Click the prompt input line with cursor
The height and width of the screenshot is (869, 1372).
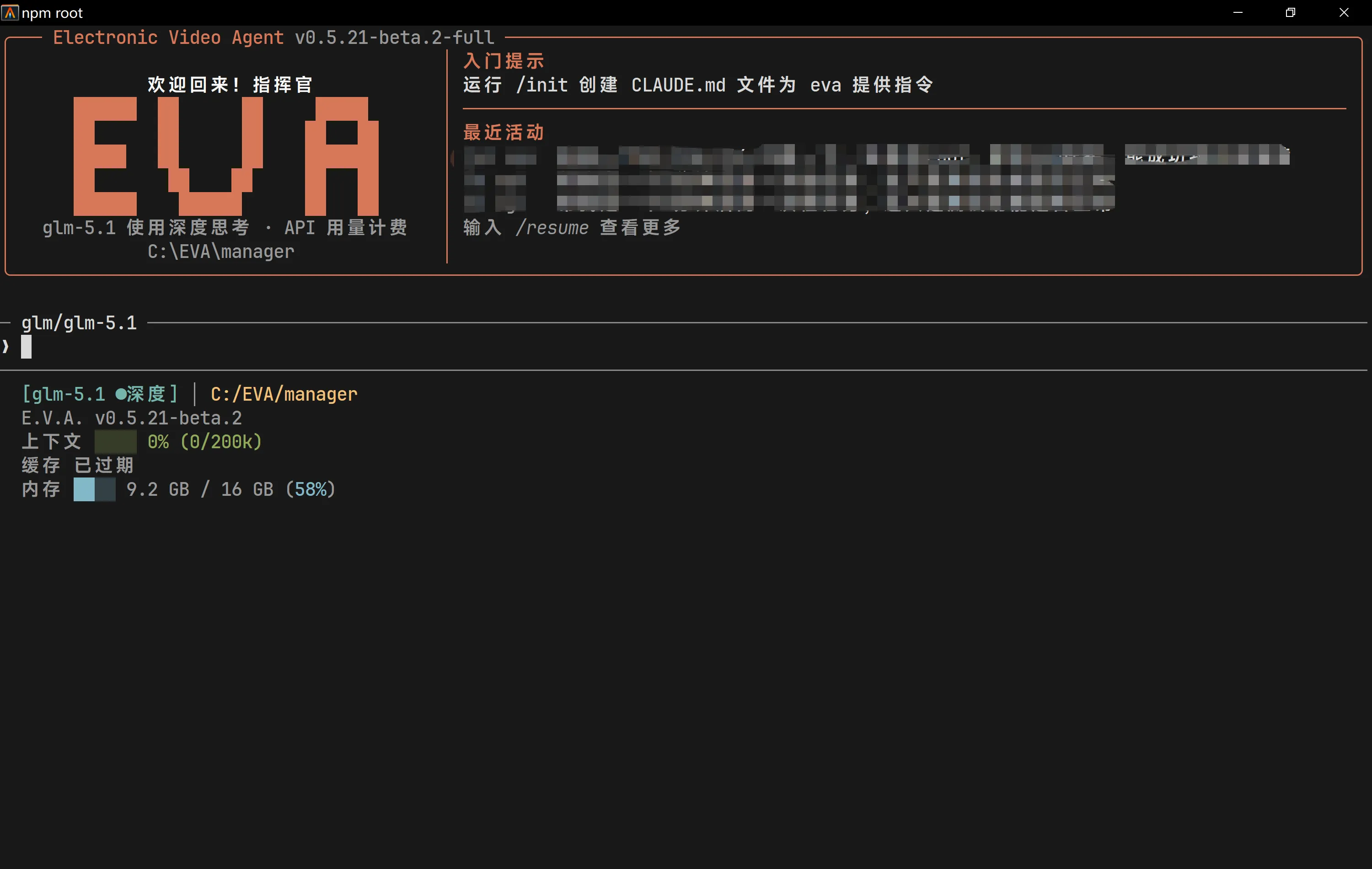coord(684,347)
